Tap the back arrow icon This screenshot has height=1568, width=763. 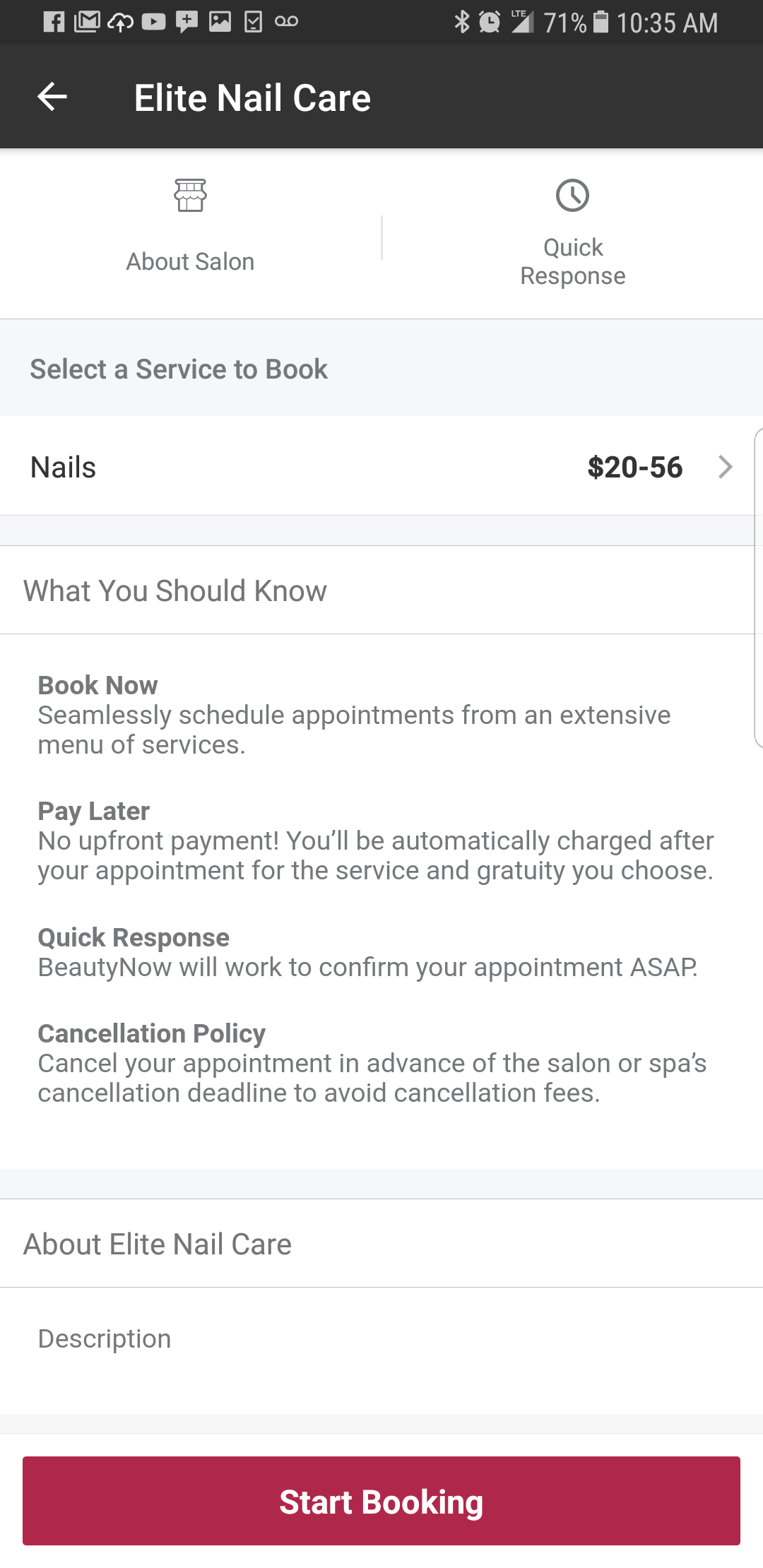pyautogui.click(x=52, y=97)
